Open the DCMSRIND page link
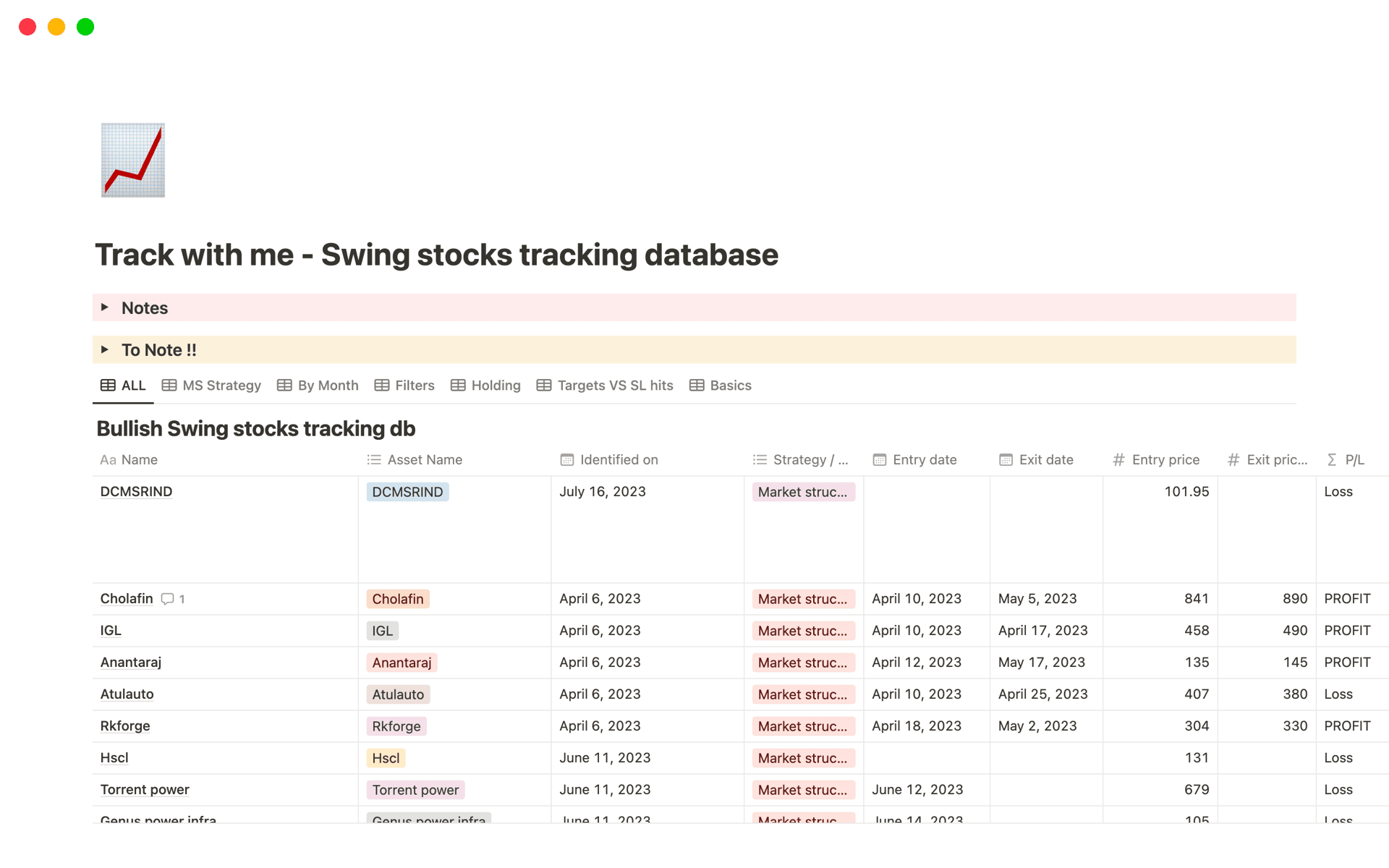Image resolution: width=1389 pixels, height=868 pixels. coord(136,491)
